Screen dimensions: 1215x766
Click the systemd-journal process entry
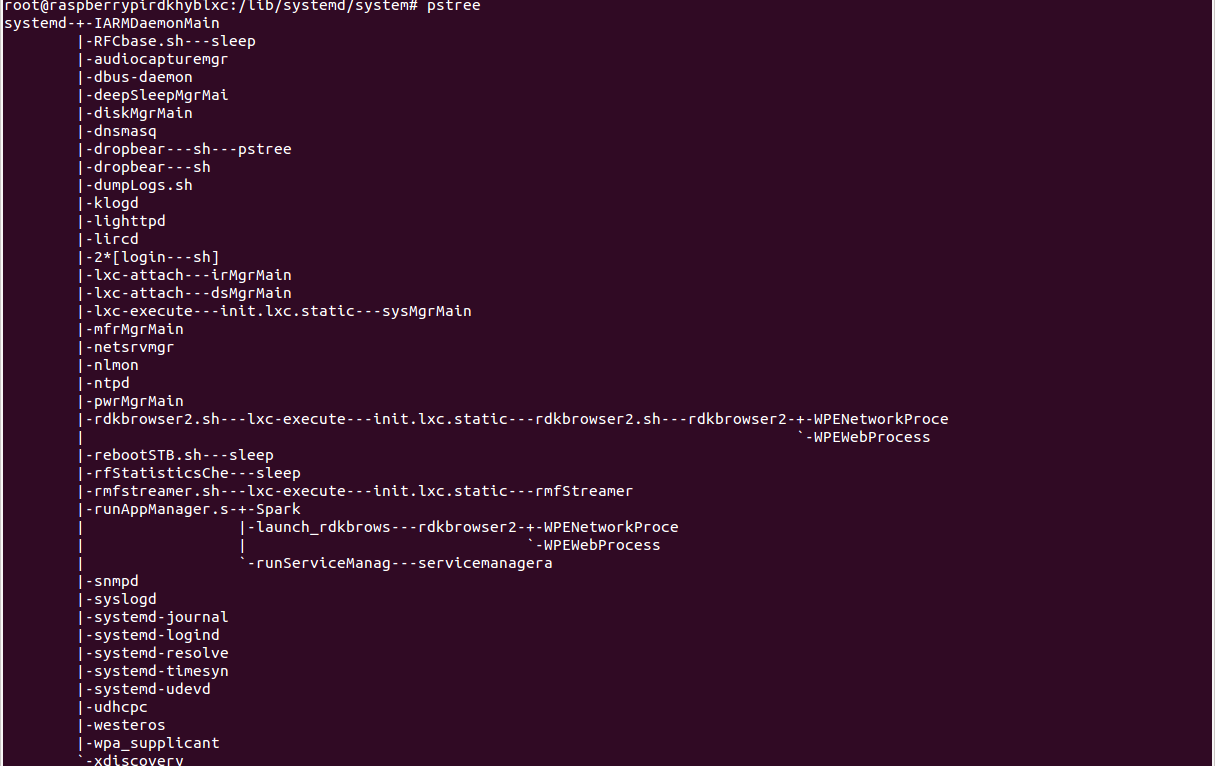[161, 617]
